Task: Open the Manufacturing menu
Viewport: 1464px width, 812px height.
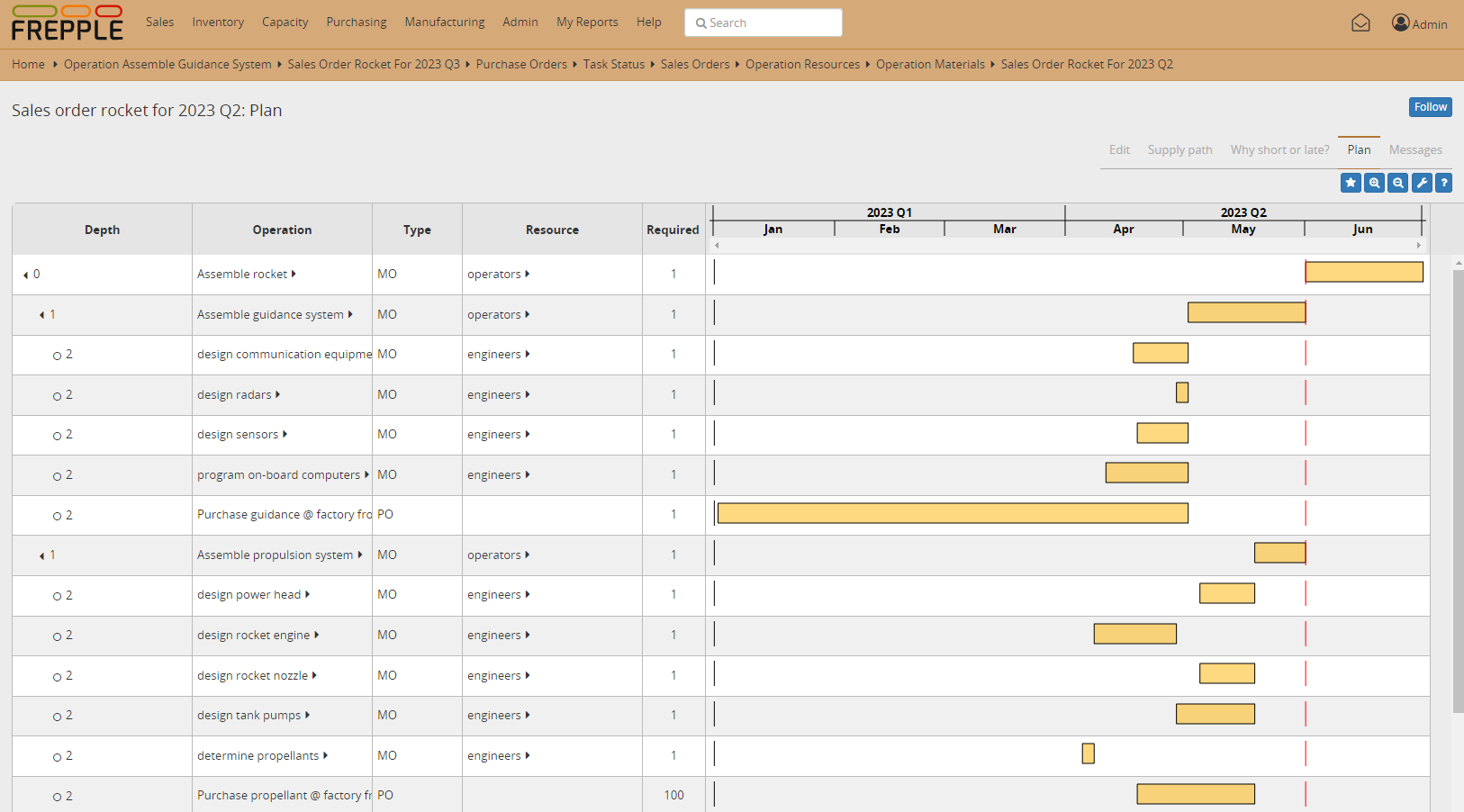Action: coord(444,22)
